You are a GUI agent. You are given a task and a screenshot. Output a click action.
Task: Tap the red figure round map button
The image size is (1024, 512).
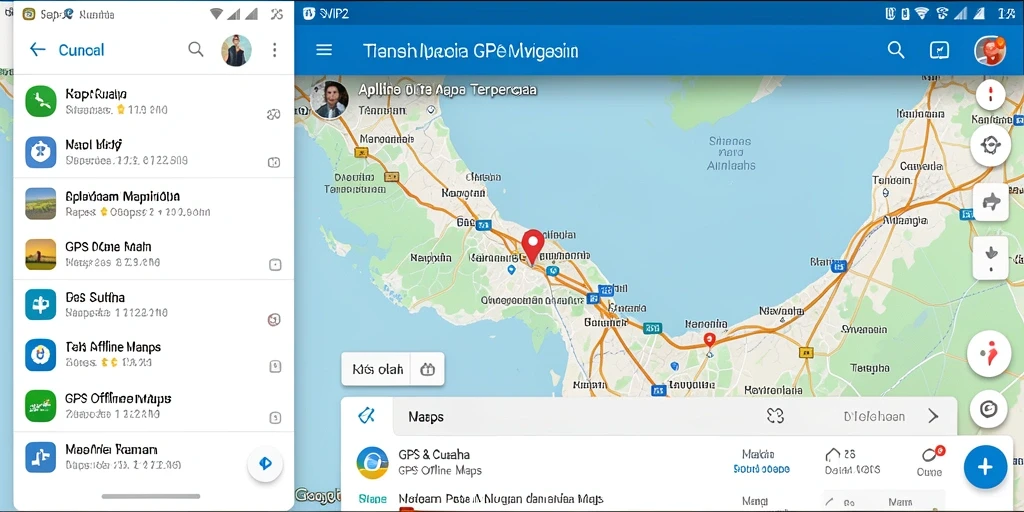989,354
